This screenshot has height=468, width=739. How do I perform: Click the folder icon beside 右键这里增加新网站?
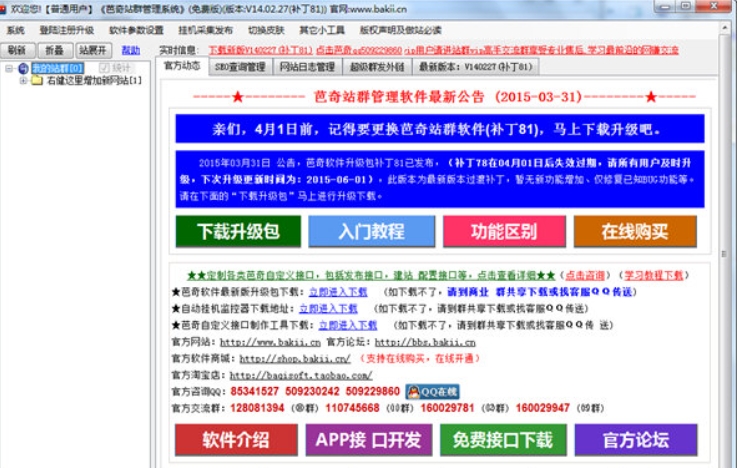tap(37, 81)
